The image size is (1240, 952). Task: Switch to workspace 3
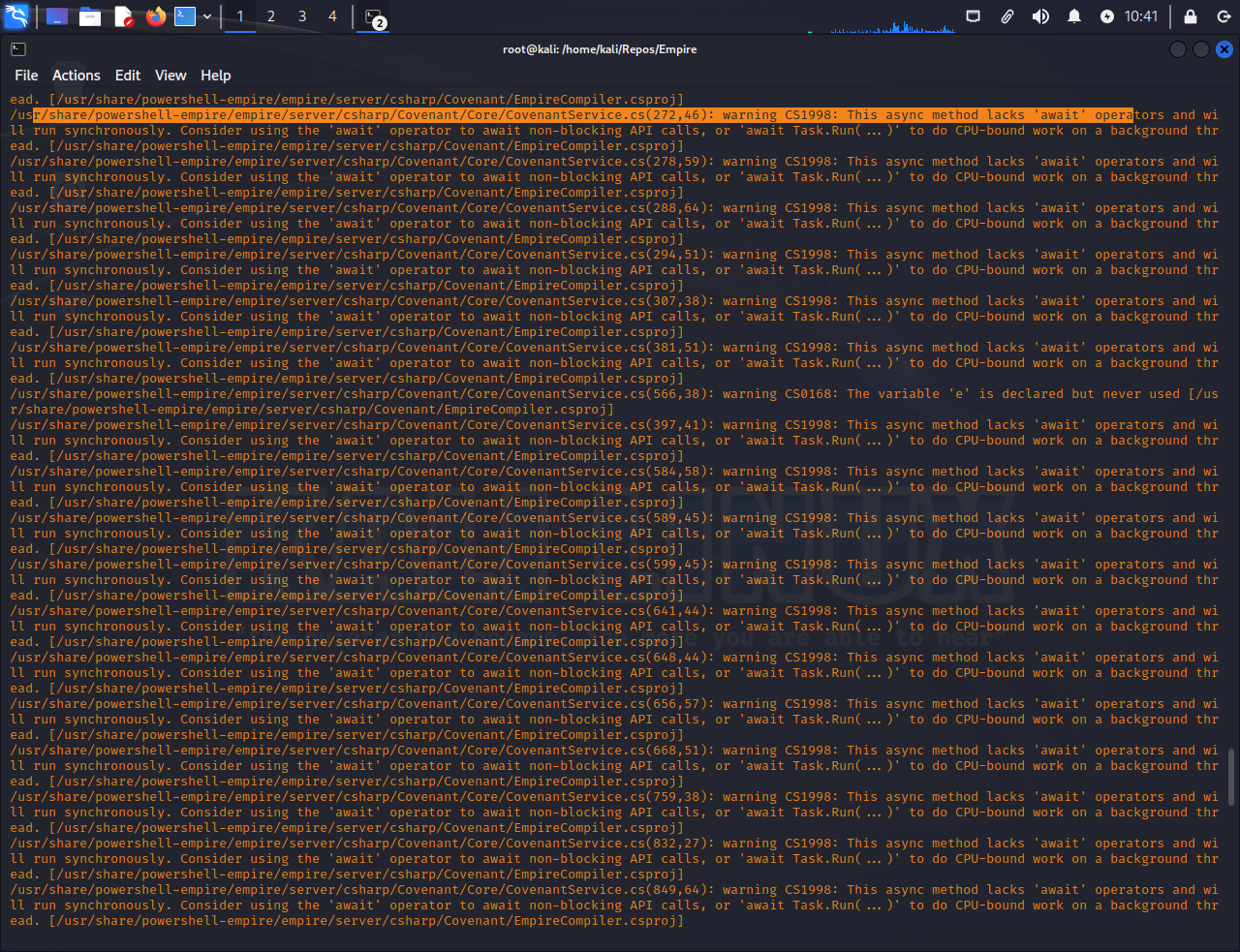[302, 16]
